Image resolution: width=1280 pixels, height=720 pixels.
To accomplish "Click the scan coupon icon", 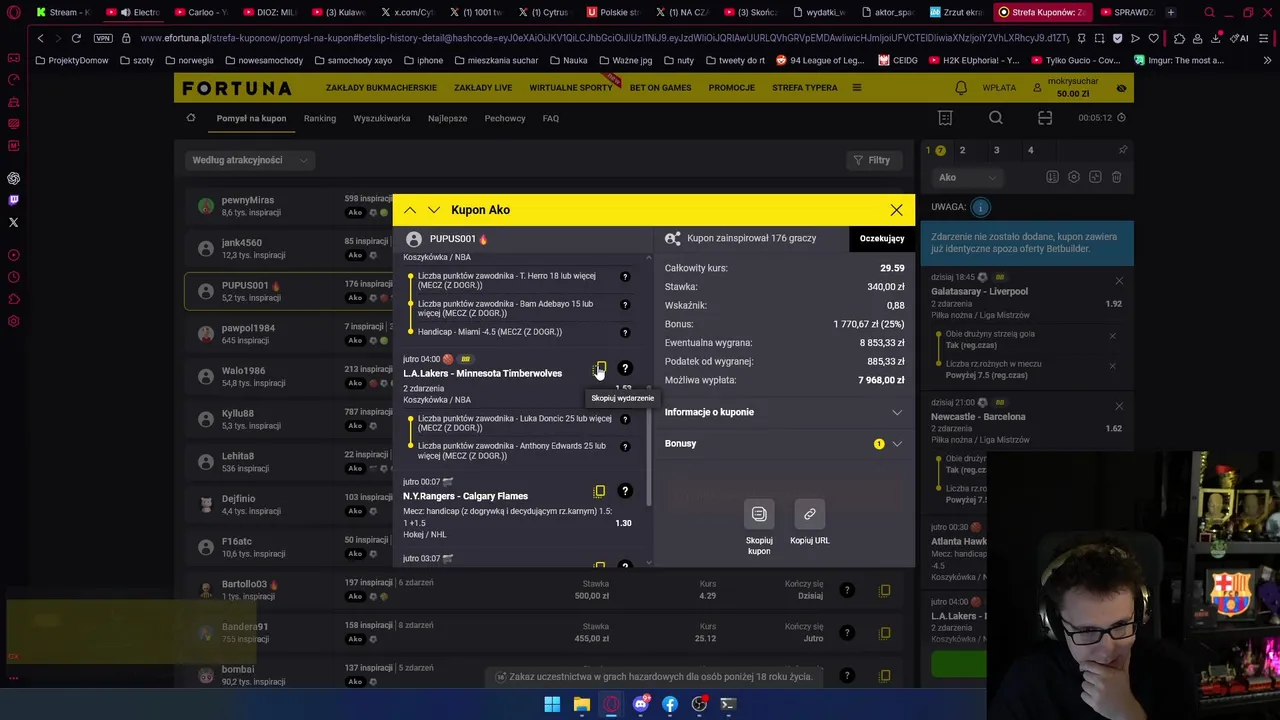I will (x=1045, y=118).
